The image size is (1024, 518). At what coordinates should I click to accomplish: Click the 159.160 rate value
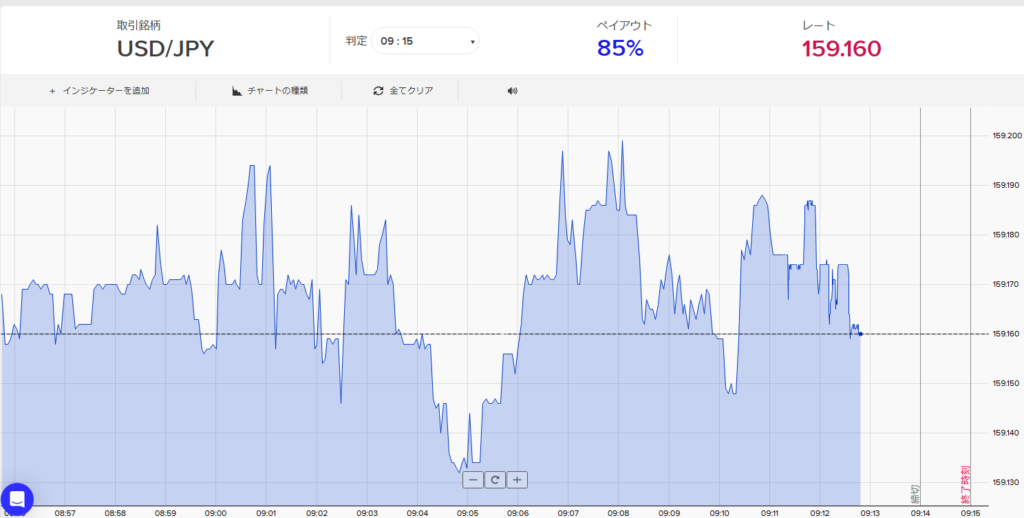coord(841,48)
